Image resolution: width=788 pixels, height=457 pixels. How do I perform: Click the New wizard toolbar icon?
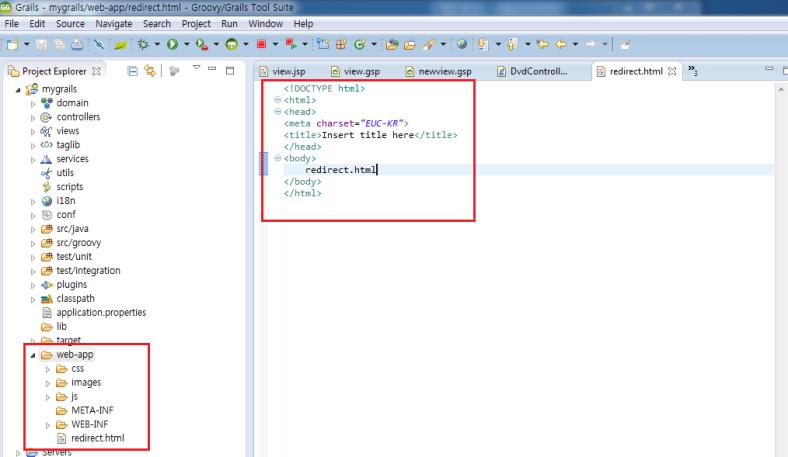(x=13, y=45)
